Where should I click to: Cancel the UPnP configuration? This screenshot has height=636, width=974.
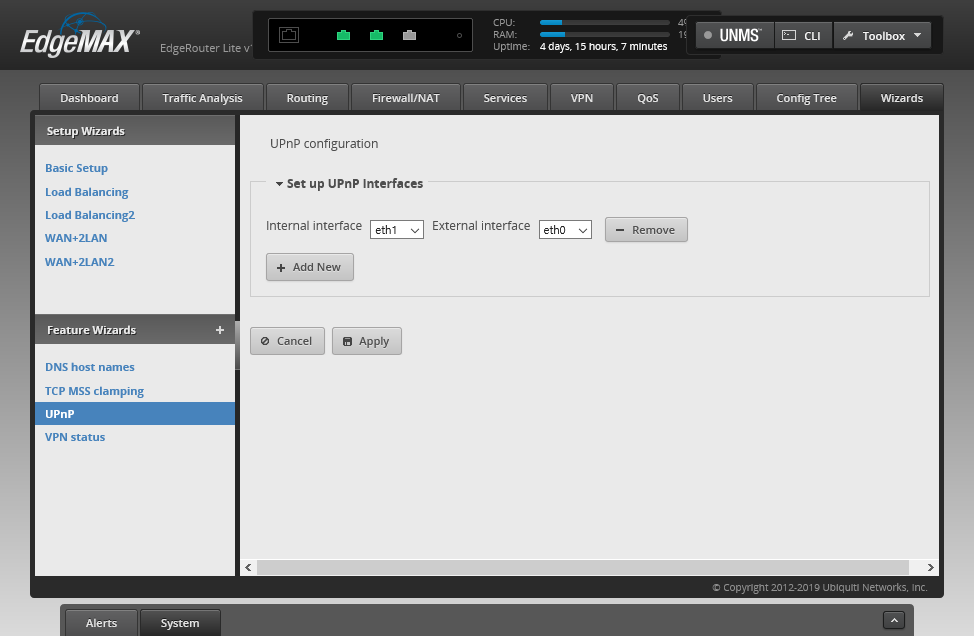(x=287, y=341)
